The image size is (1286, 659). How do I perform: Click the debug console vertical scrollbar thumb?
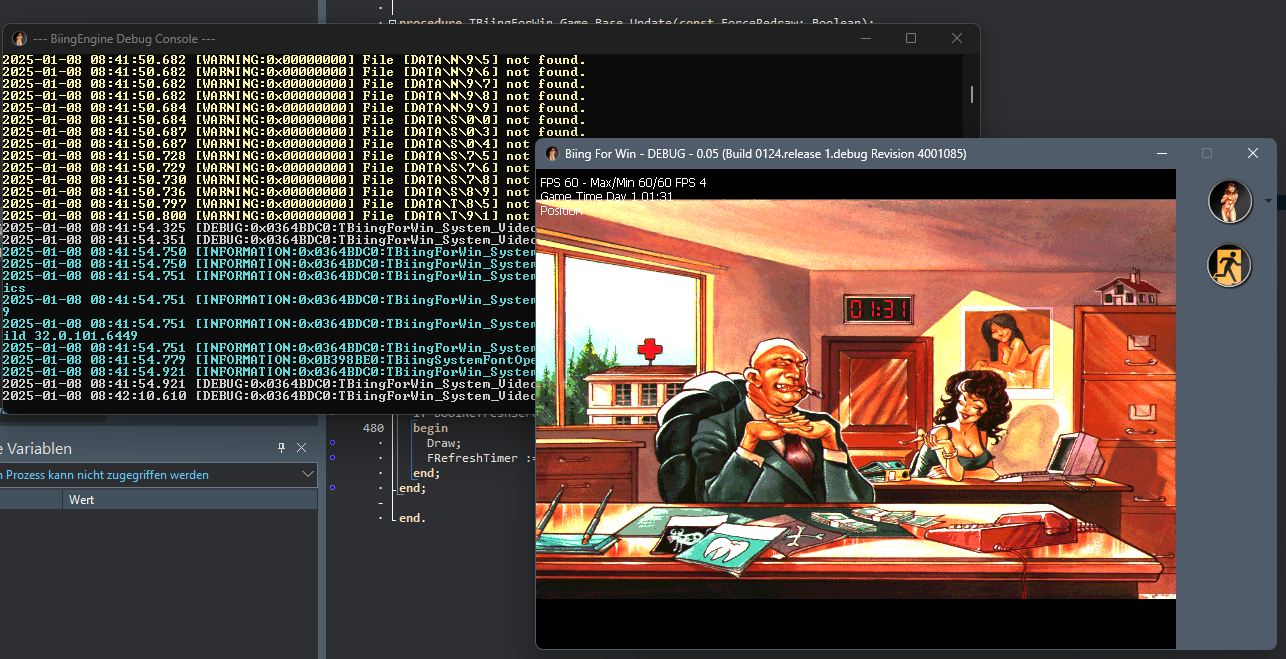971,94
